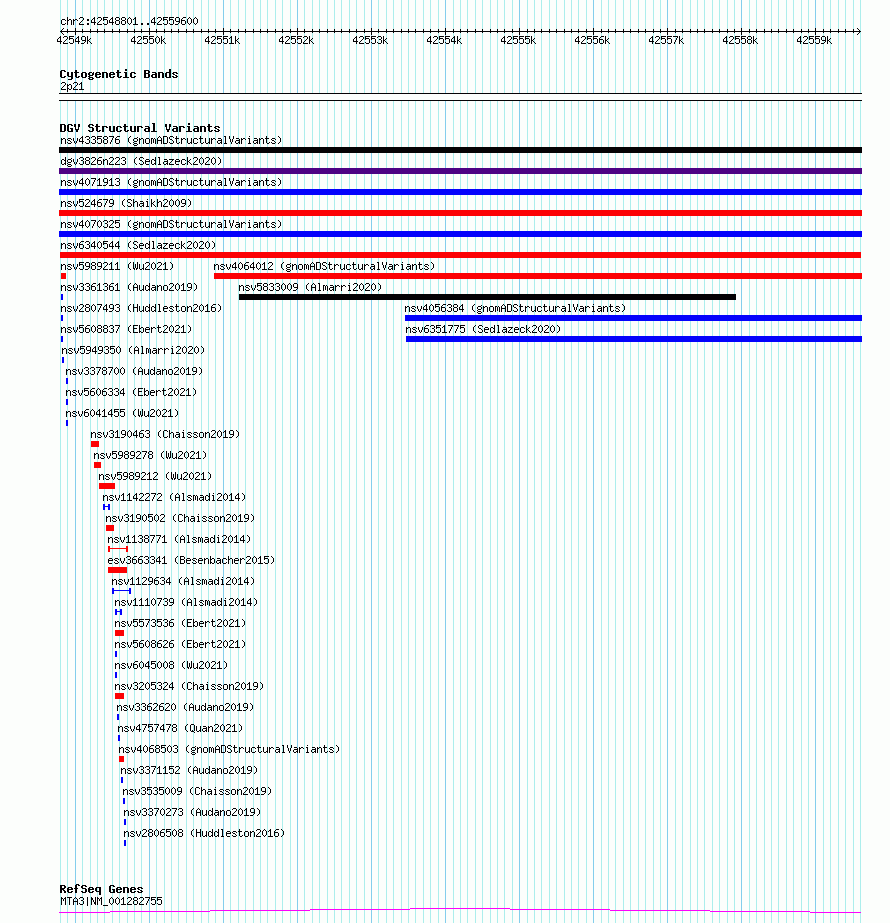This screenshot has height=923, width=890.
Task: Open nsv5989211 (Wu2021) variant label
Action: pos(117,266)
